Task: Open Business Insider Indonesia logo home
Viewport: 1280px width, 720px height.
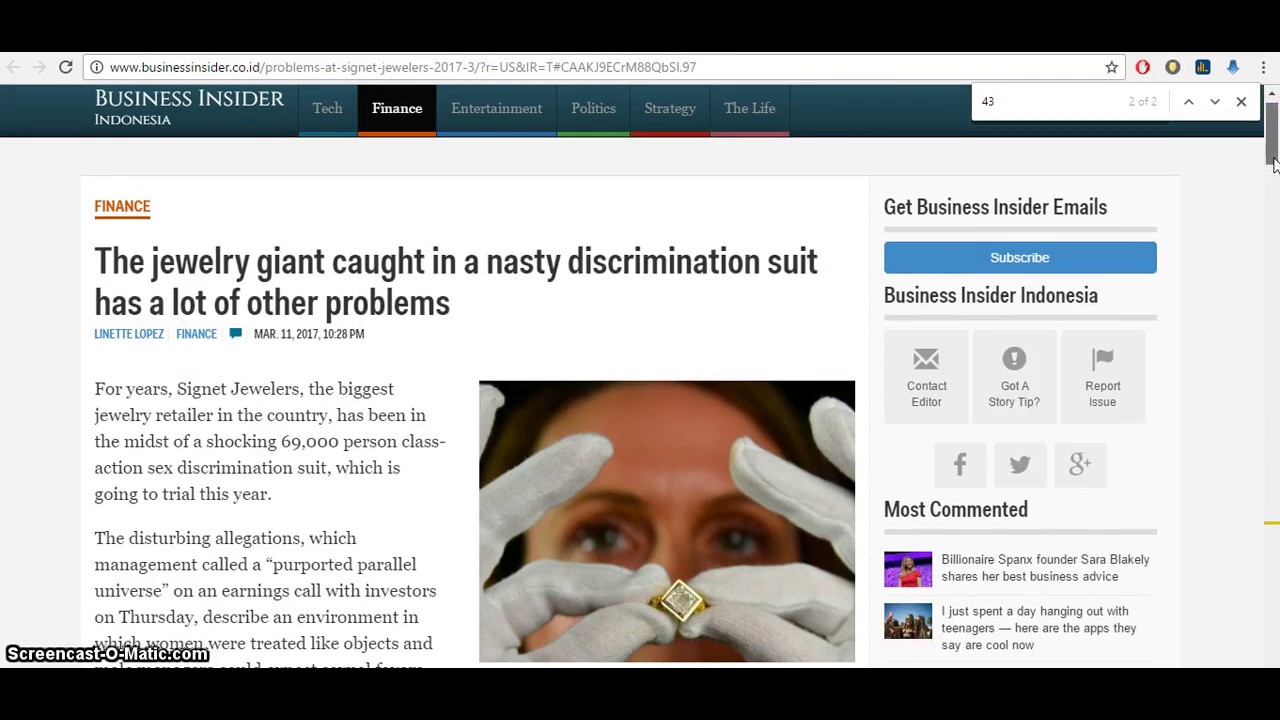Action: click(189, 108)
